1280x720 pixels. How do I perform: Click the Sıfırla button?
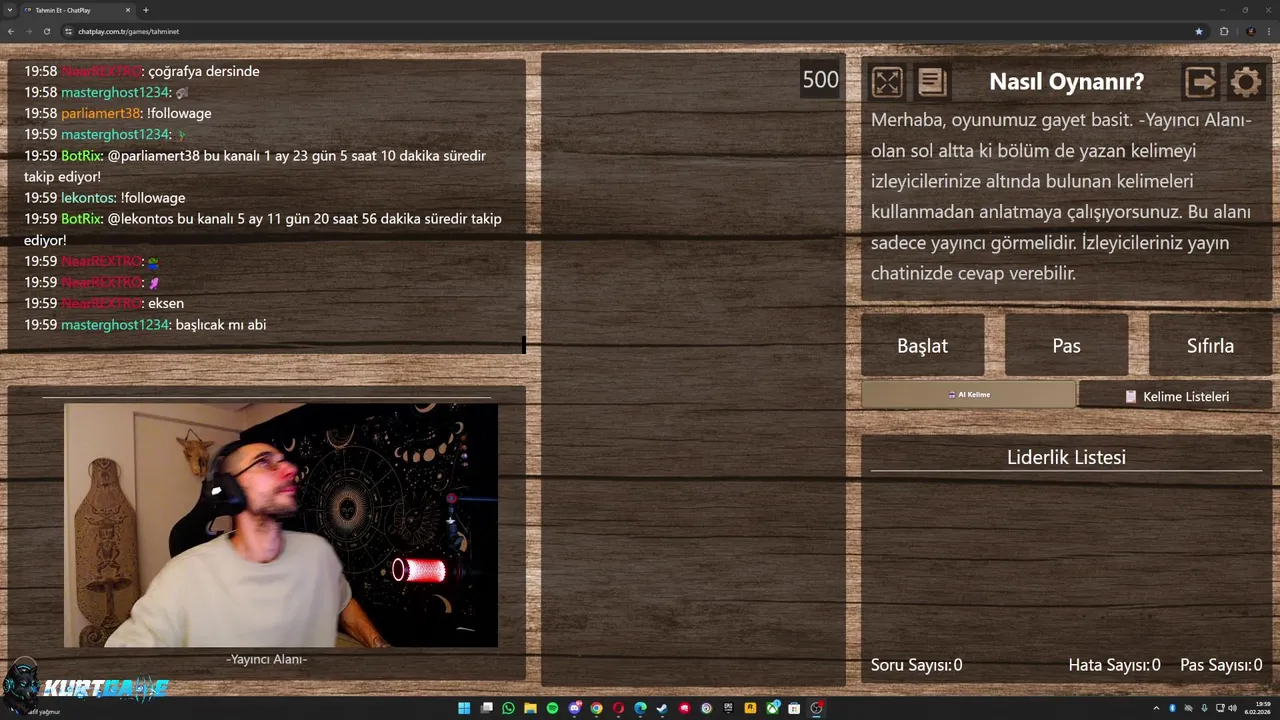point(1210,345)
